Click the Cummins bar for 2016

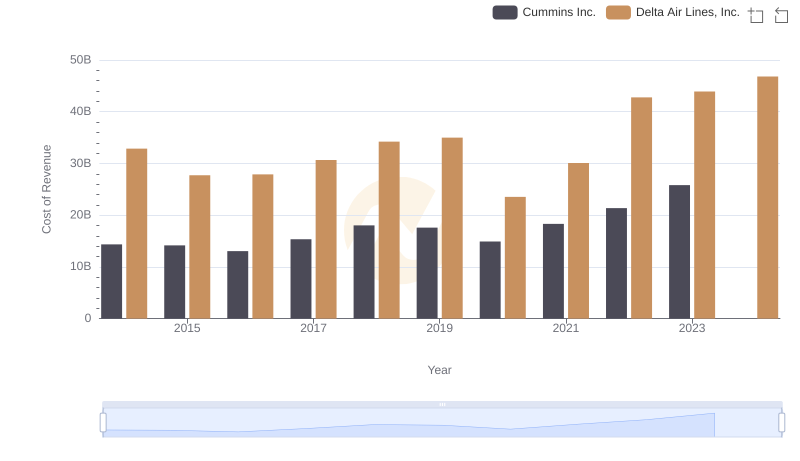(x=238, y=285)
